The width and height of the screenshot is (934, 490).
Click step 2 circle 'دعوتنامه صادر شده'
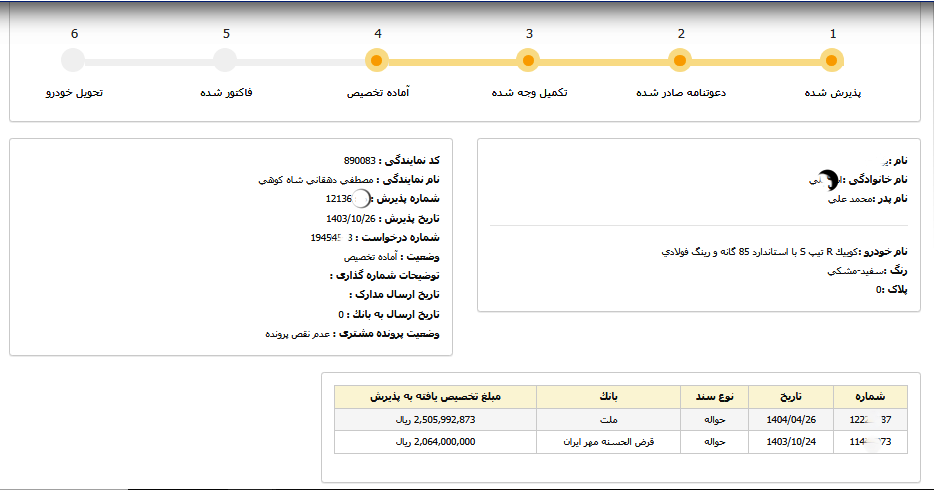click(680, 61)
